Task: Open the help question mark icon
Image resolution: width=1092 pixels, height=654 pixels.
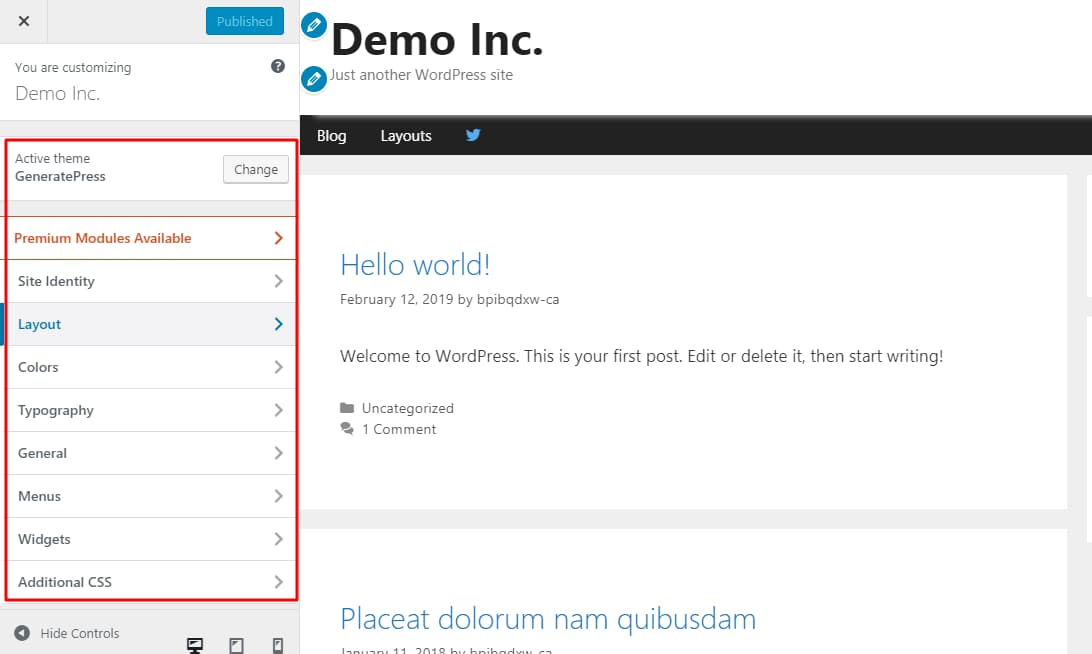Action: coord(278,67)
